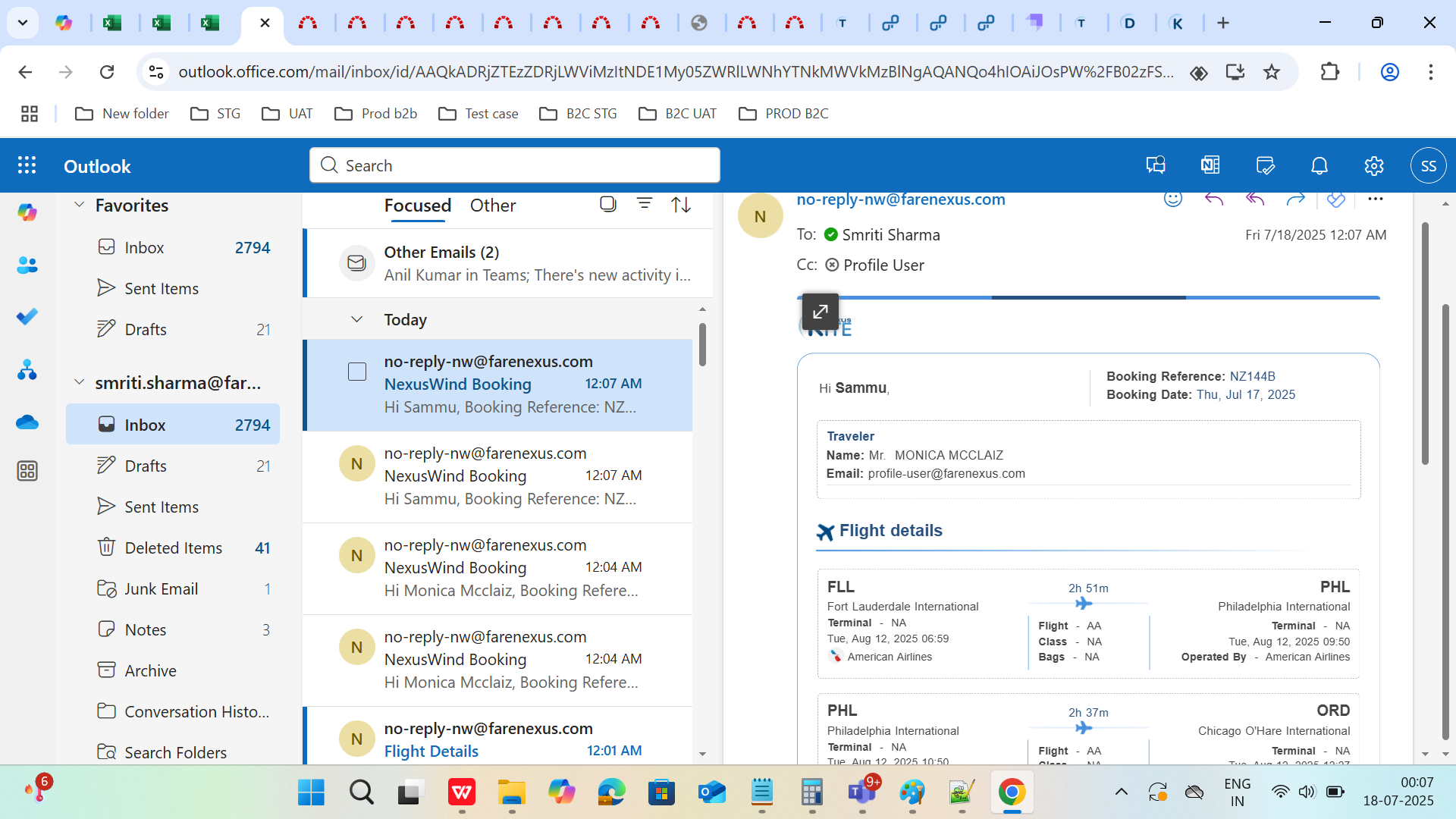The width and height of the screenshot is (1456, 819).
Task: Open filter icon in message list
Action: pos(645,203)
